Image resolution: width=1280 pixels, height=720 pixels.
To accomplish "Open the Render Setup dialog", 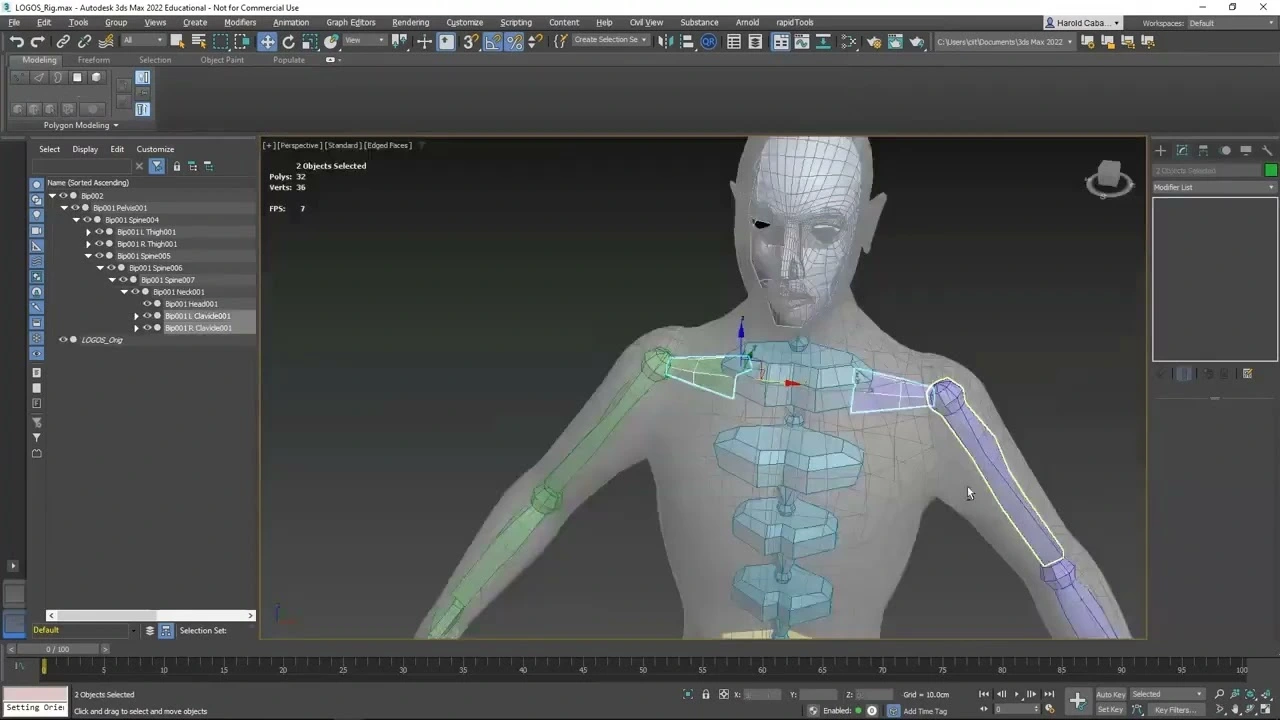I will click(x=874, y=41).
